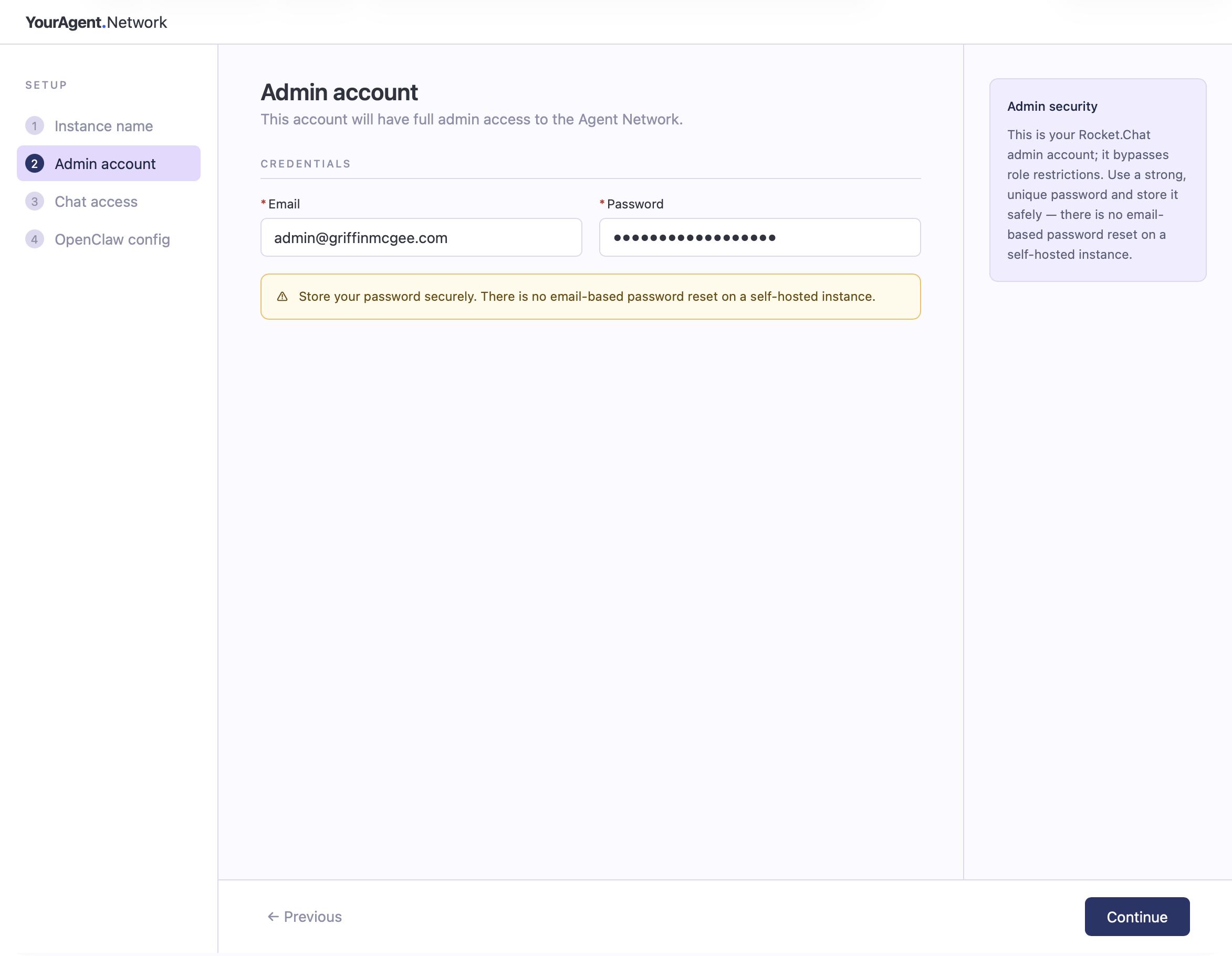
Task: Click the step 2 number badge
Action: pyautogui.click(x=35, y=164)
